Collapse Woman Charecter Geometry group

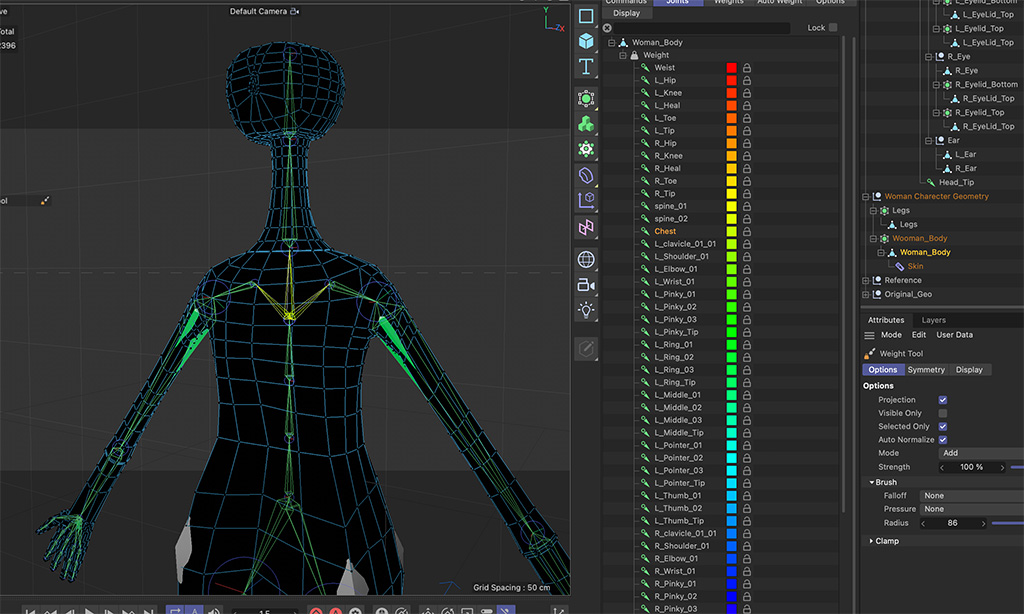pos(865,197)
